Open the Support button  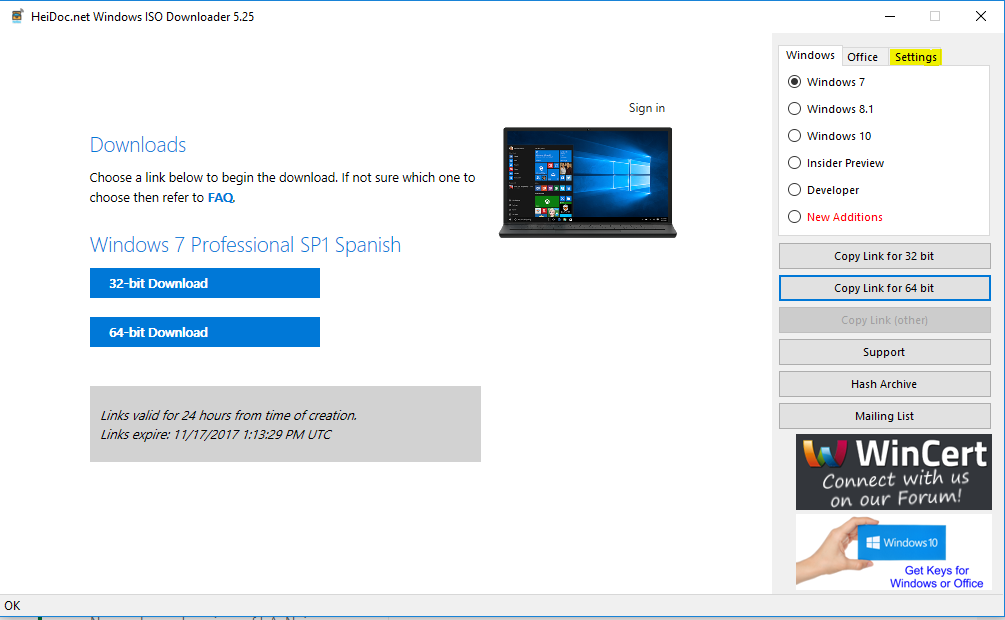pyautogui.click(x=885, y=352)
